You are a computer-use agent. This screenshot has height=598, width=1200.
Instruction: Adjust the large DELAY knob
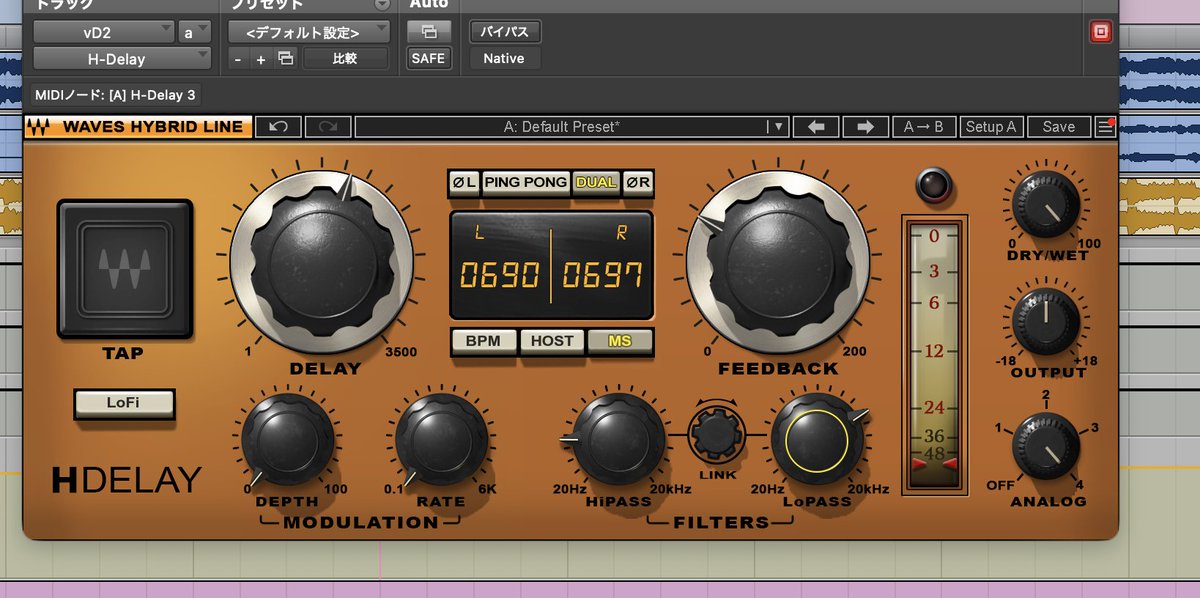point(322,260)
